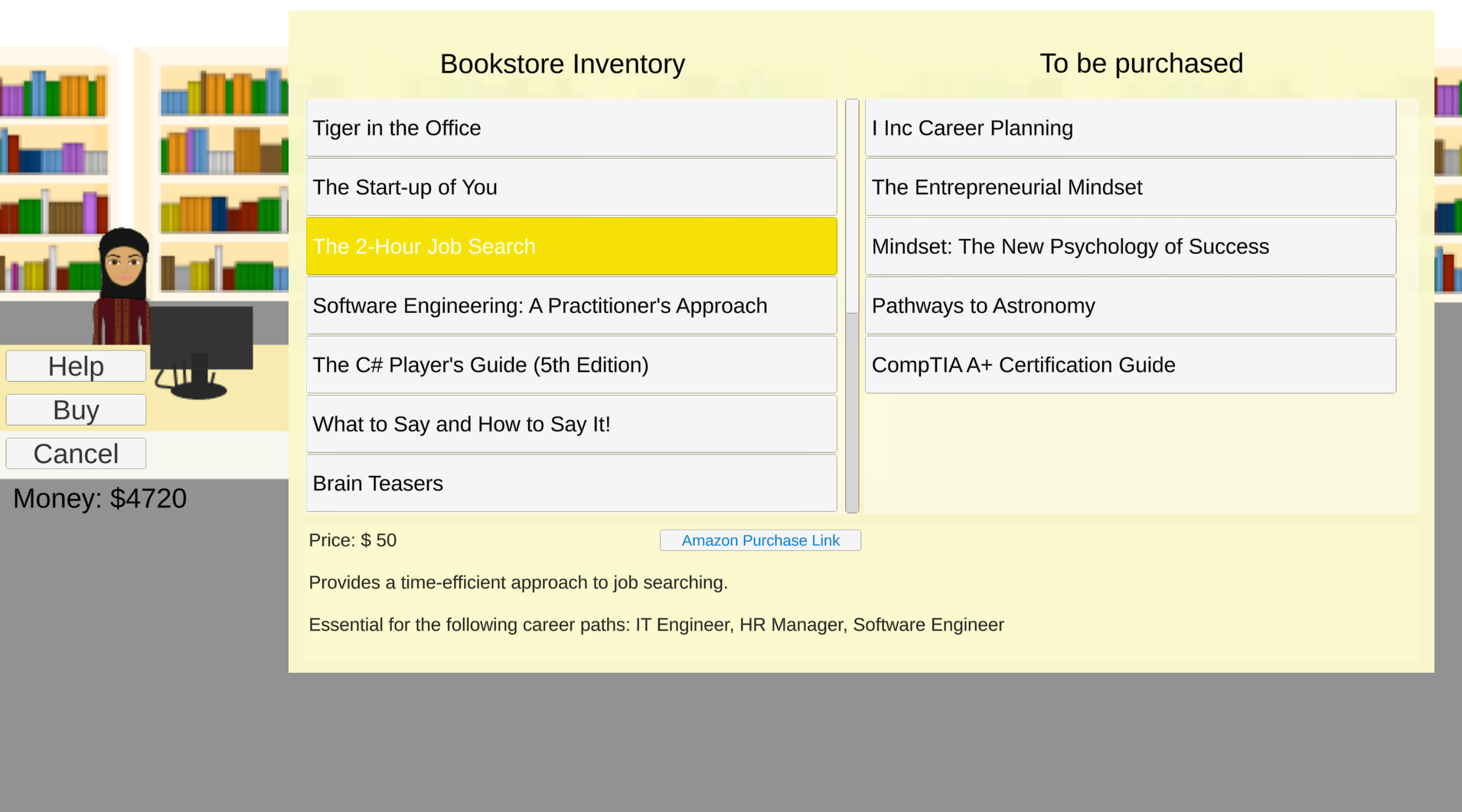This screenshot has height=812, width=1462.
Task: Open the Help button
Action: (76, 366)
